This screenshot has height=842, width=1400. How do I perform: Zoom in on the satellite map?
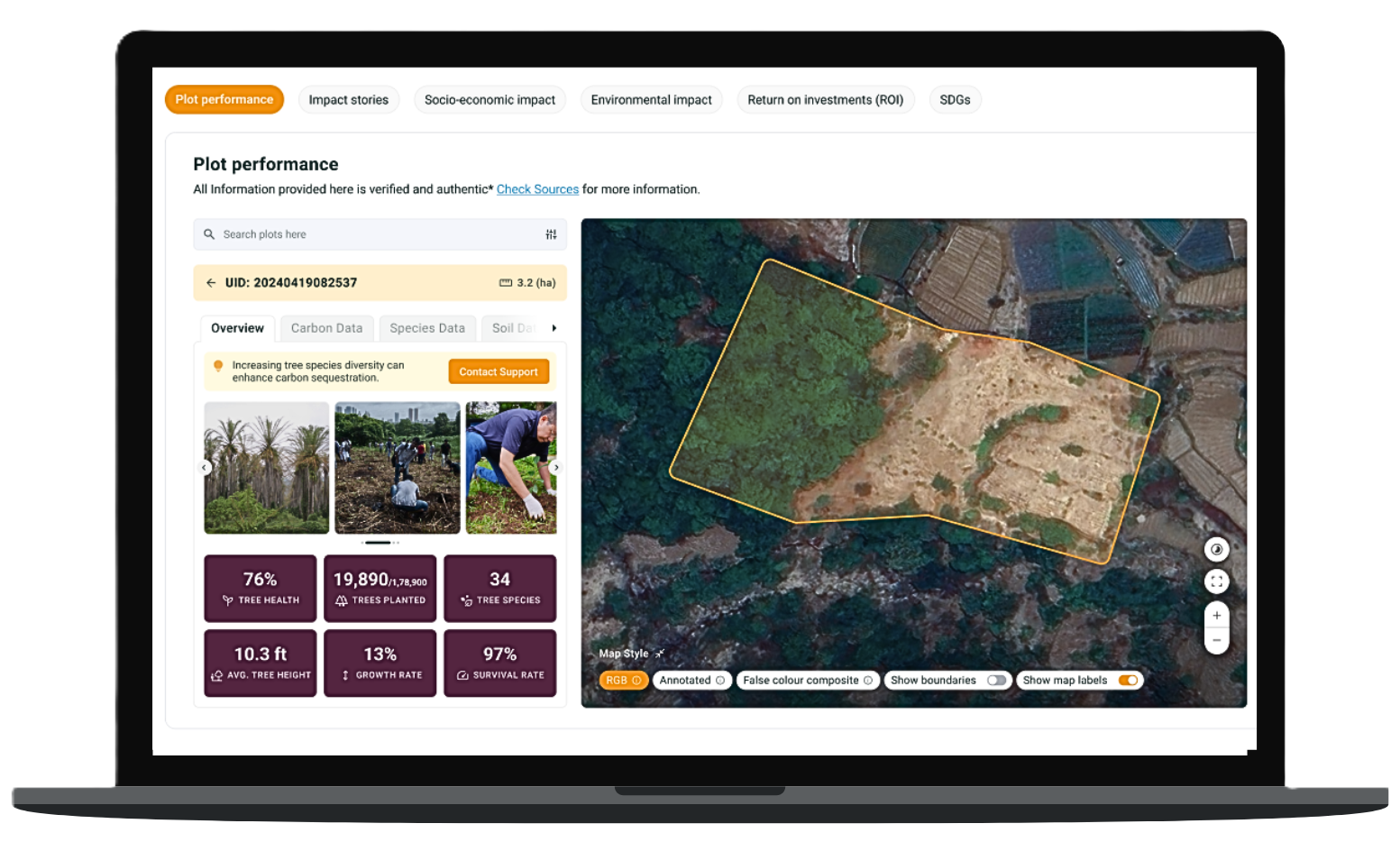point(1216,616)
